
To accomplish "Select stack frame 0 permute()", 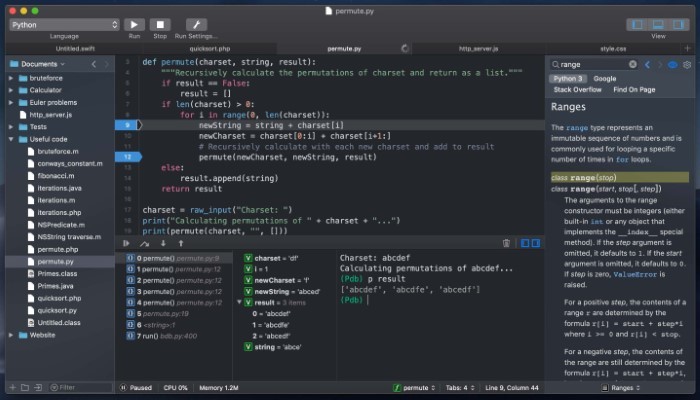I will click(174, 258).
